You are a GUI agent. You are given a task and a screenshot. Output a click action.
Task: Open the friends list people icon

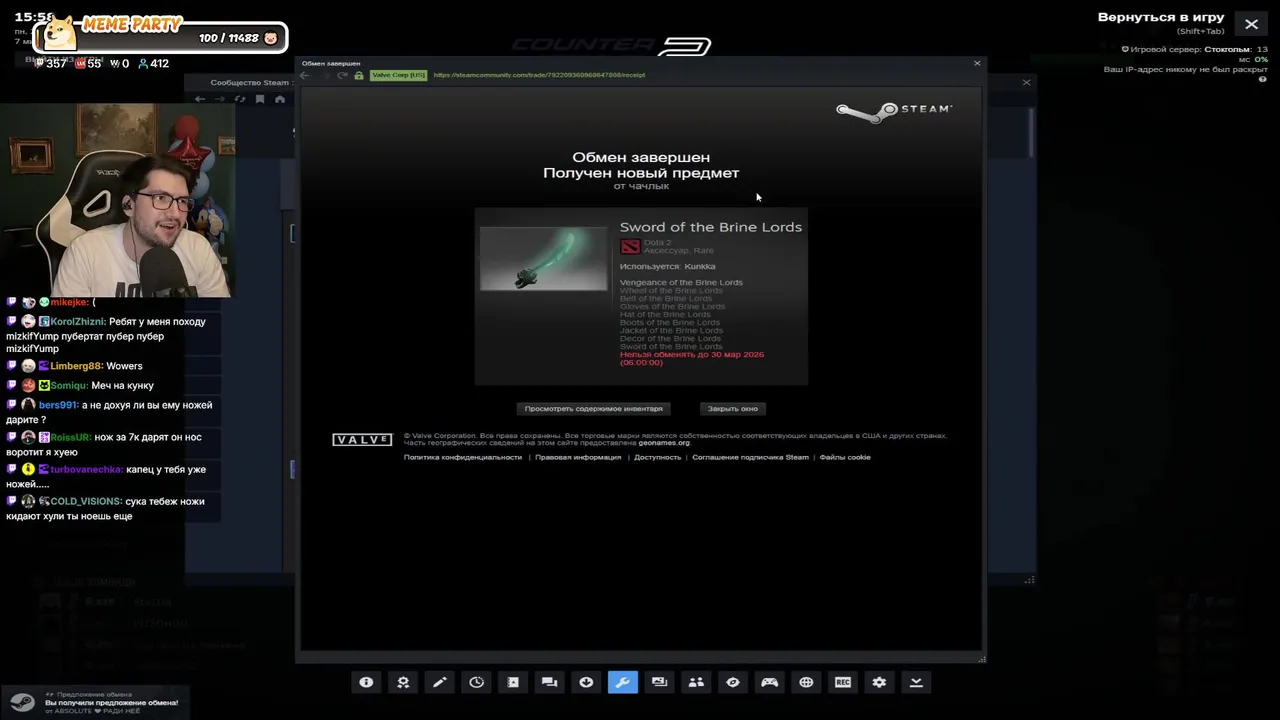coord(696,682)
